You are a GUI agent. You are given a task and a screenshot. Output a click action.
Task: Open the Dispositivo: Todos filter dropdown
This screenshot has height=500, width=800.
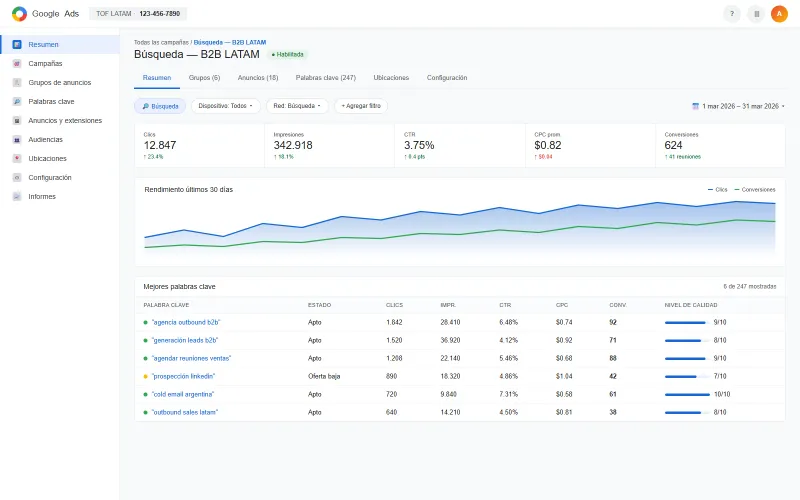pyautogui.click(x=226, y=106)
